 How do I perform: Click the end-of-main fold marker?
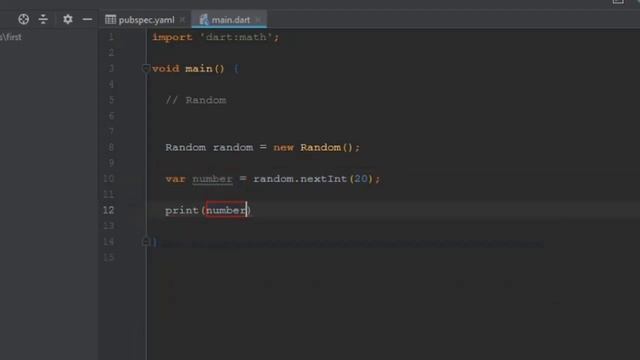click(x=145, y=242)
